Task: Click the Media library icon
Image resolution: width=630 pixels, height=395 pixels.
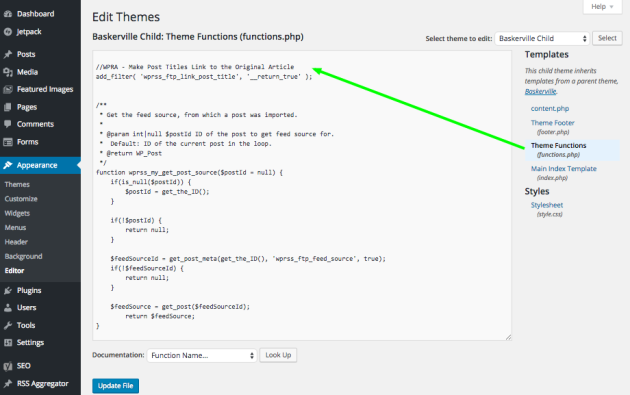Action: [x=8, y=72]
